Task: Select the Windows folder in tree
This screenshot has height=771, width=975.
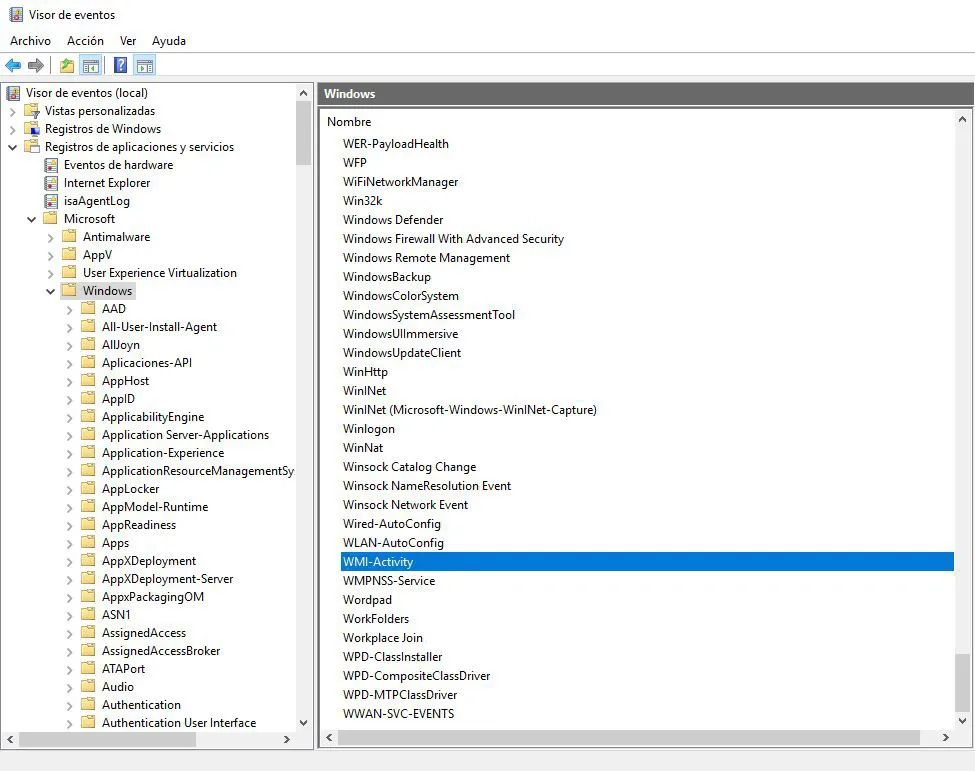Action: click(107, 291)
